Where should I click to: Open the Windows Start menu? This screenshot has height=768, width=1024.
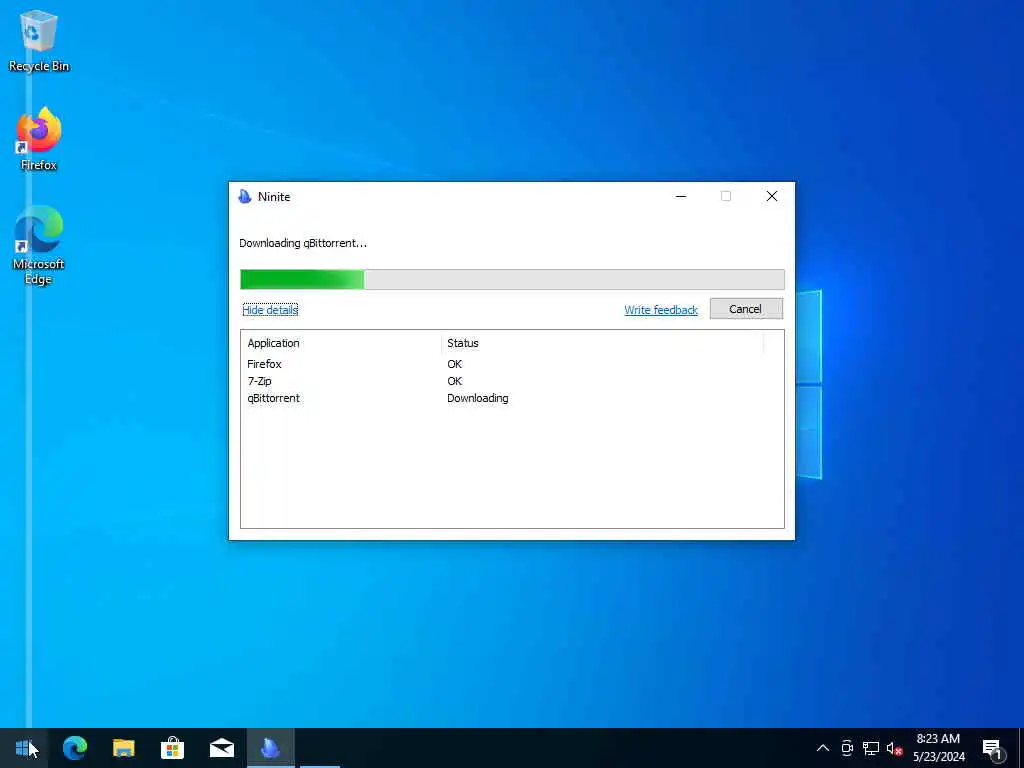coord(23,748)
